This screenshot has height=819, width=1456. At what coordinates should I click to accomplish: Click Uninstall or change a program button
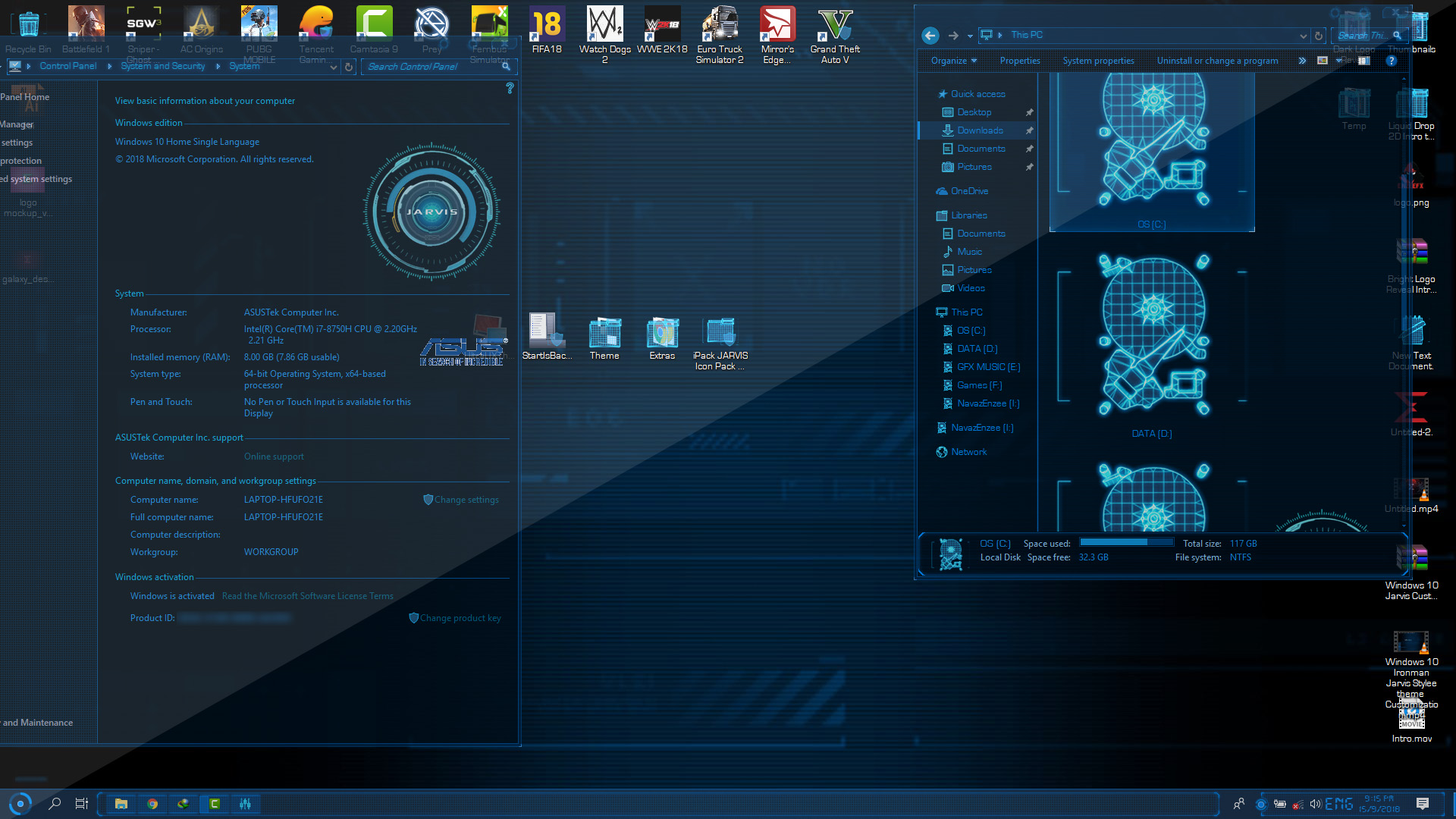pos(1216,61)
